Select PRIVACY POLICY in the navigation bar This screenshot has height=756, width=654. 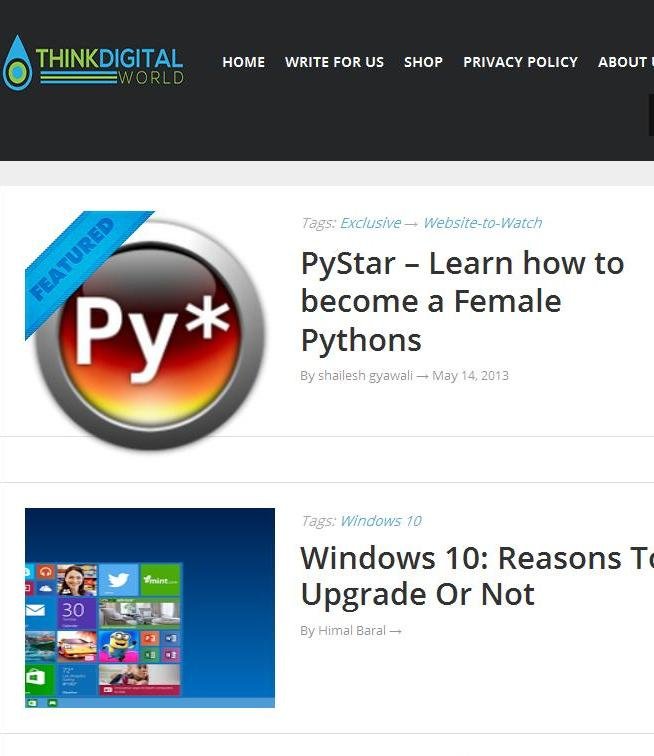tap(520, 62)
